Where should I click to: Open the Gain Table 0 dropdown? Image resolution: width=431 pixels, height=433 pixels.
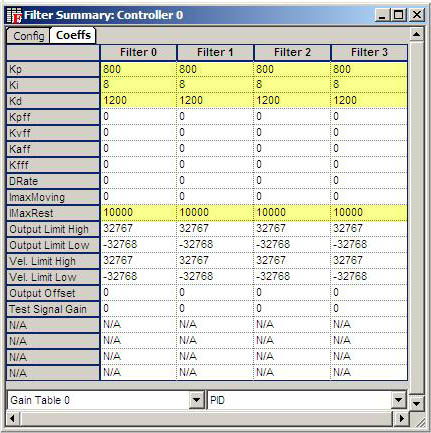click(197, 399)
